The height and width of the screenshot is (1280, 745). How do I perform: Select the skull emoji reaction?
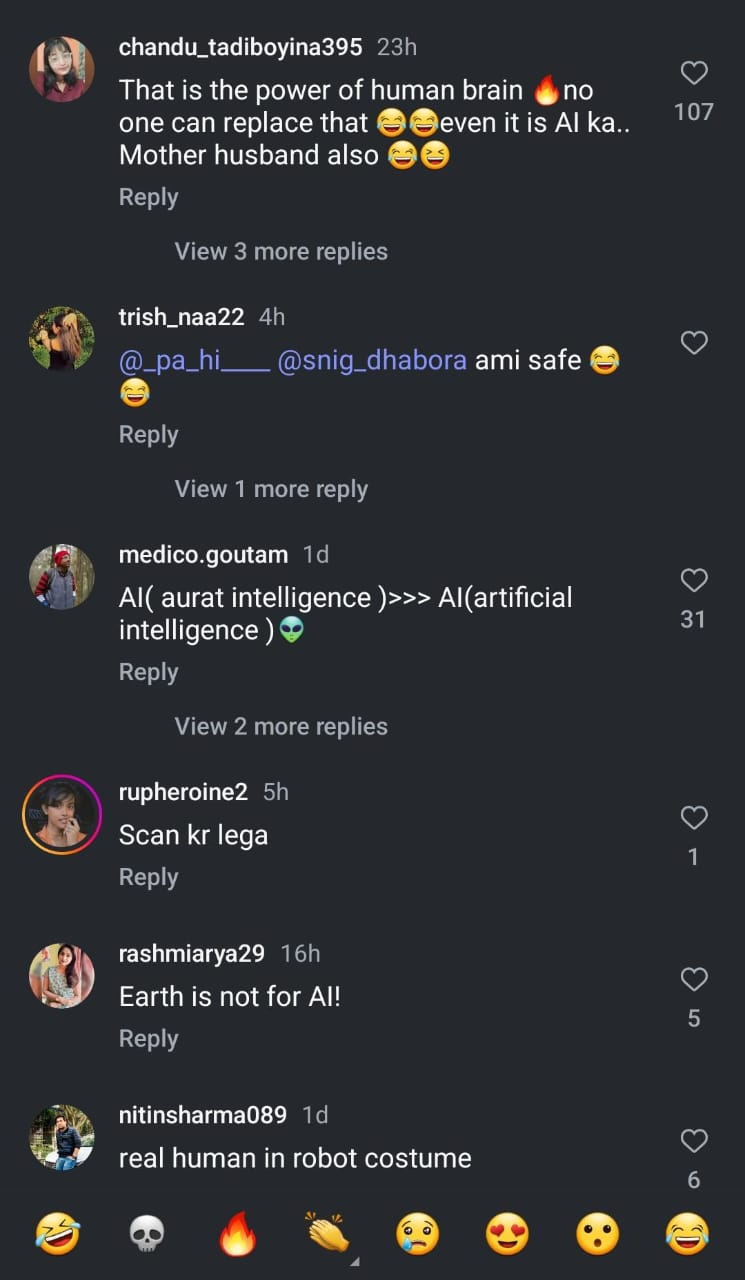[x=146, y=1234]
